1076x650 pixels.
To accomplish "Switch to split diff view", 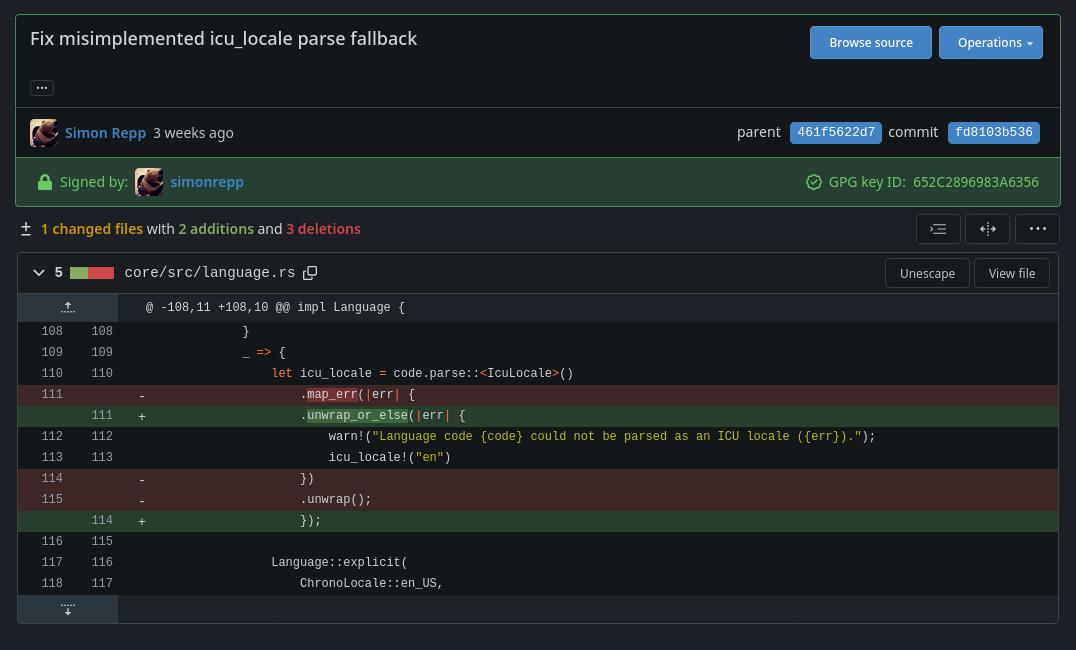I will pyautogui.click(x=987, y=229).
